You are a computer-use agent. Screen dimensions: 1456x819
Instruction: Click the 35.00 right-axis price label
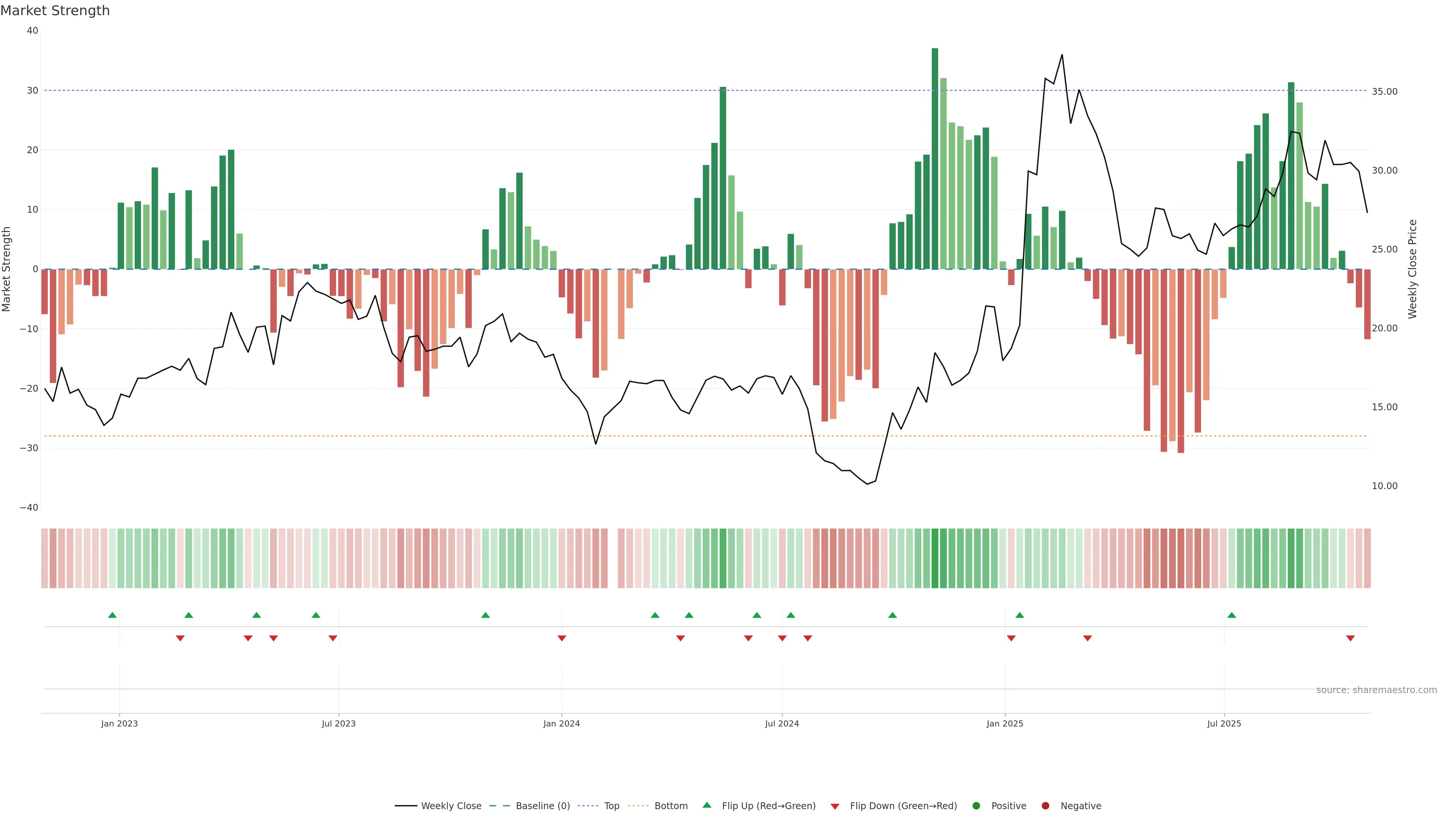point(1384,91)
